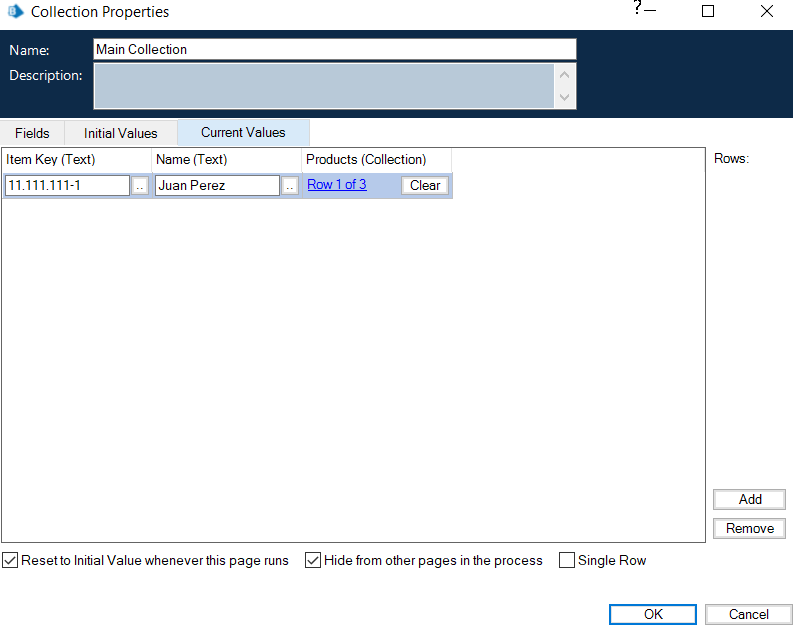Screen dimensions: 793x627
Task: Open expander button next to Item Key value
Action: pos(140,186)
